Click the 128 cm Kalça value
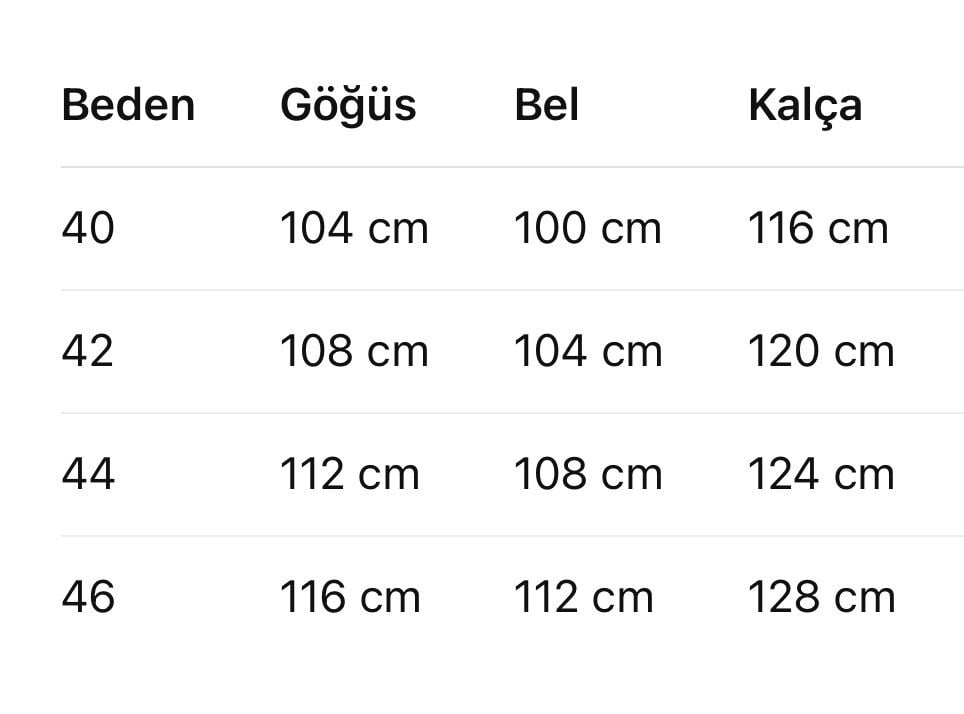This screenshot has height=714, width=964. [x=821, y=597]
